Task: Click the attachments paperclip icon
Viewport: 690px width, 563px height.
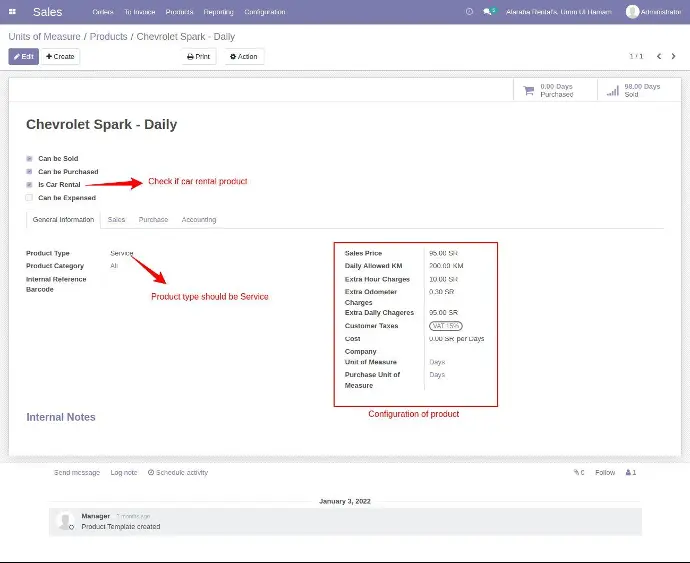Action: (576, 472)
